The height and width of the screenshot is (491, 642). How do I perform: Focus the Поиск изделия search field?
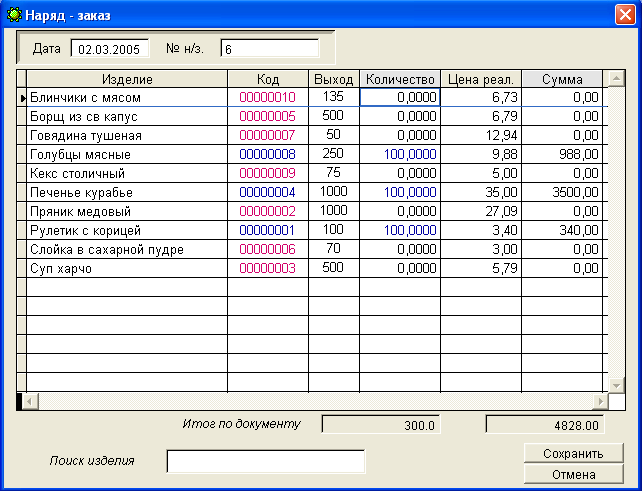click(265, 461)
